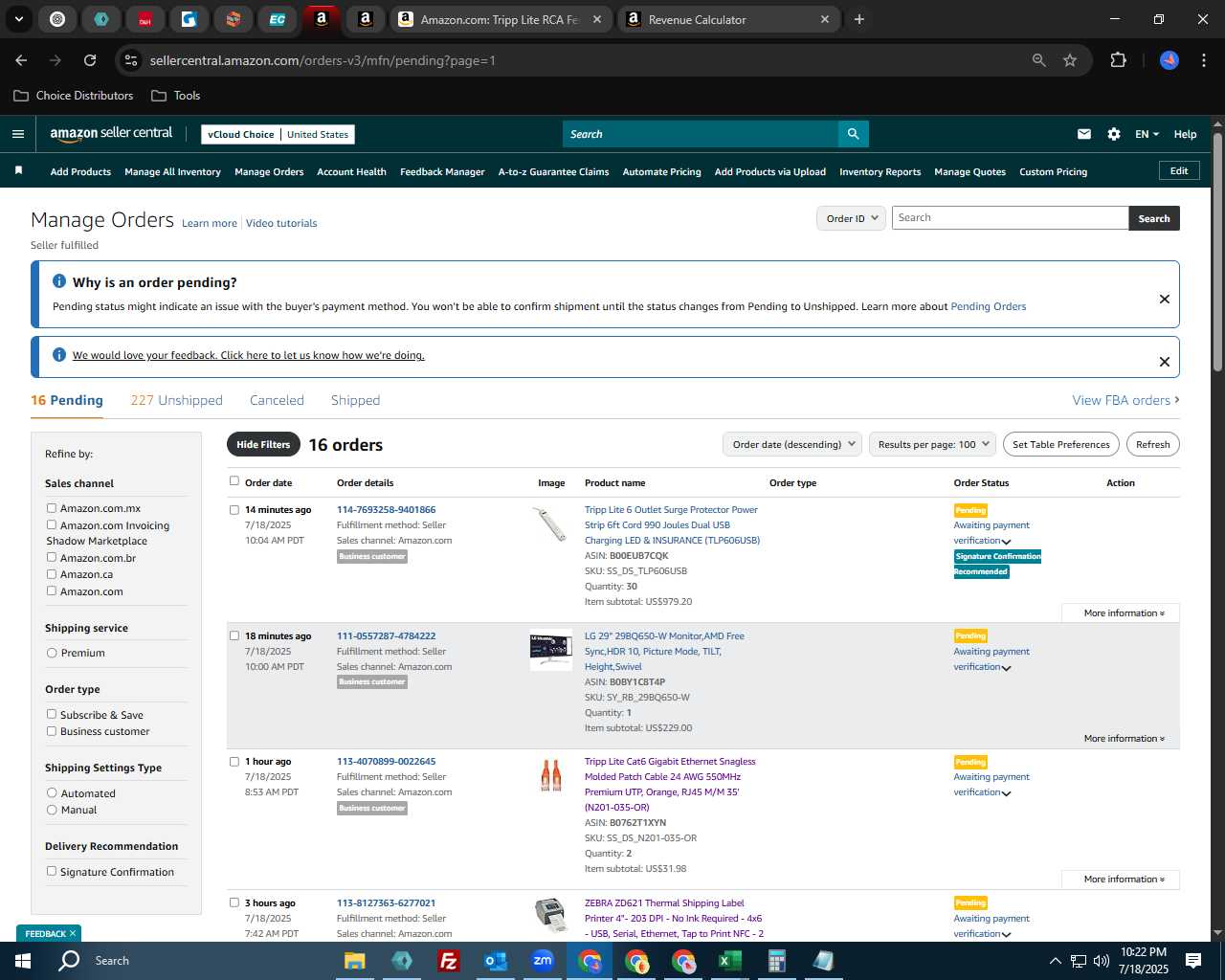Check the Business customer order type

pyautogui.click(x=52, y=731)
